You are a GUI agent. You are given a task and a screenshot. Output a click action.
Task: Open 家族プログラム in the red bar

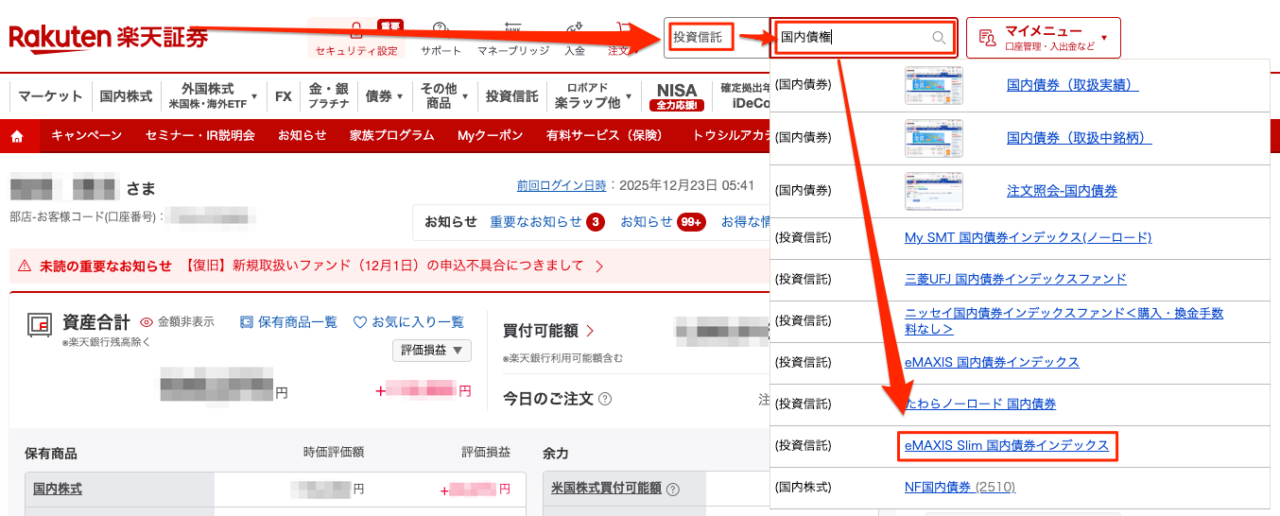tap(392, 136)
